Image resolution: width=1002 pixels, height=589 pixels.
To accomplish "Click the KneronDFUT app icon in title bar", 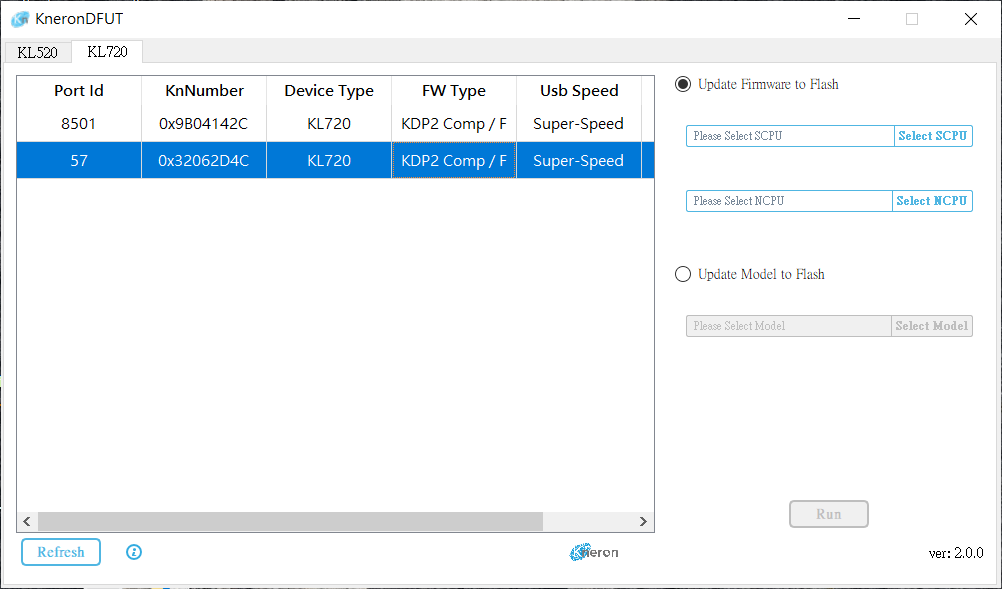I will tap(20, 19).
